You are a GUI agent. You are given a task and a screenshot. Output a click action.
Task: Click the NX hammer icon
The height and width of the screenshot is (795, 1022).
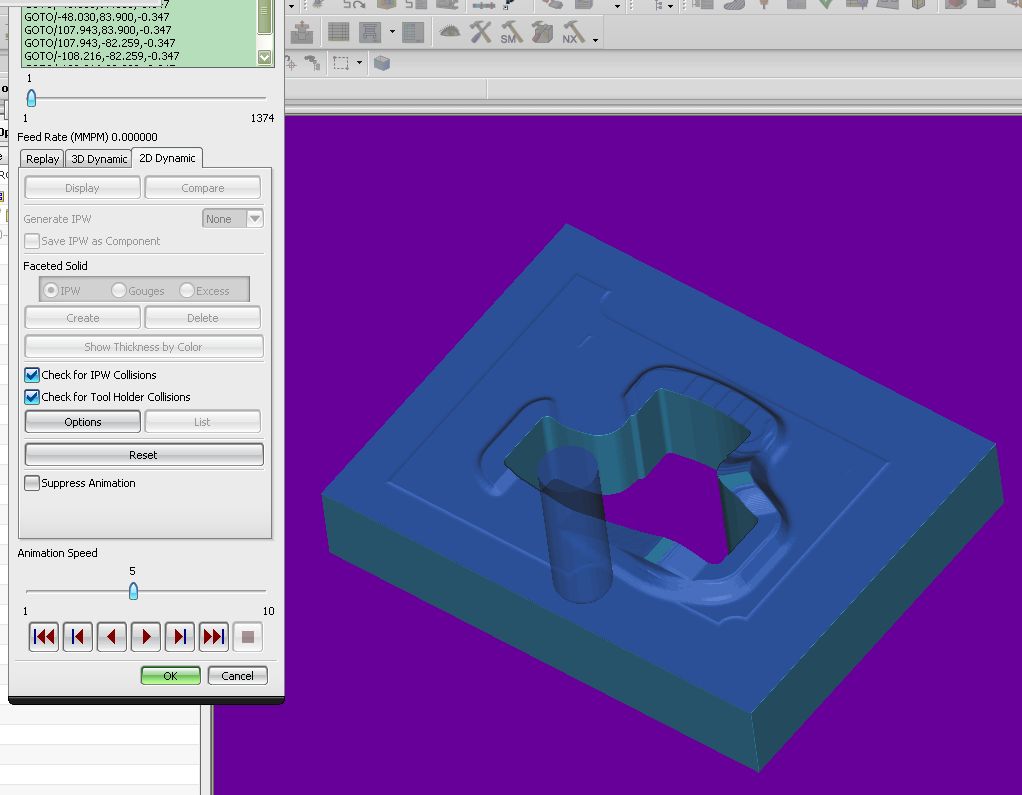573,33
